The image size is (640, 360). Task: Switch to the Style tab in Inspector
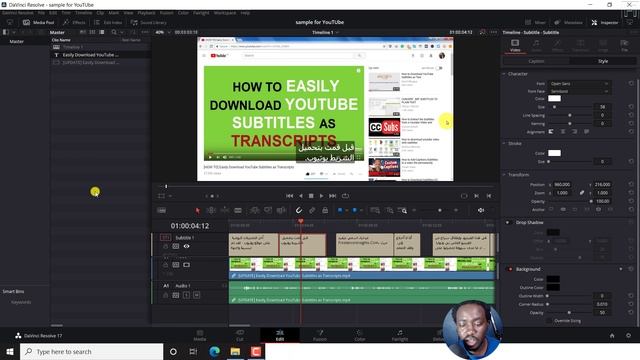603,61
